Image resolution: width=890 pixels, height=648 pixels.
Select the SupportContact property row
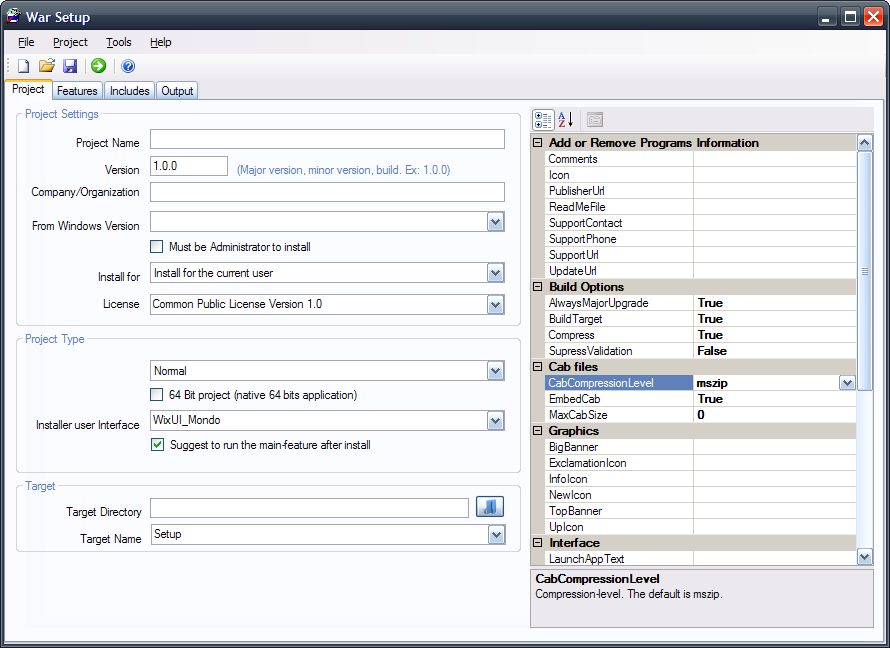coord(700,223)
